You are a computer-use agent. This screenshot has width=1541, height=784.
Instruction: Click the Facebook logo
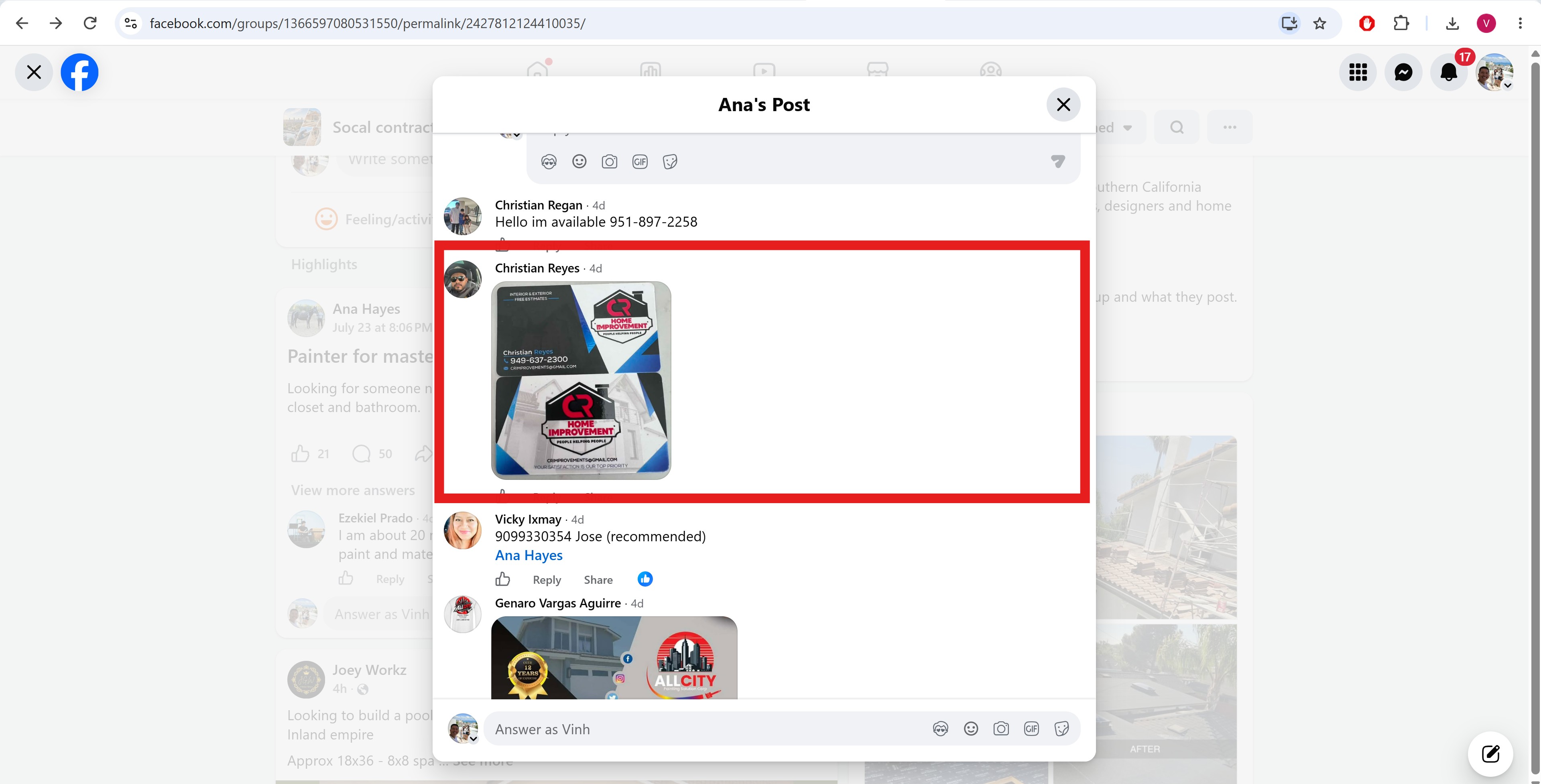(79, 72)
